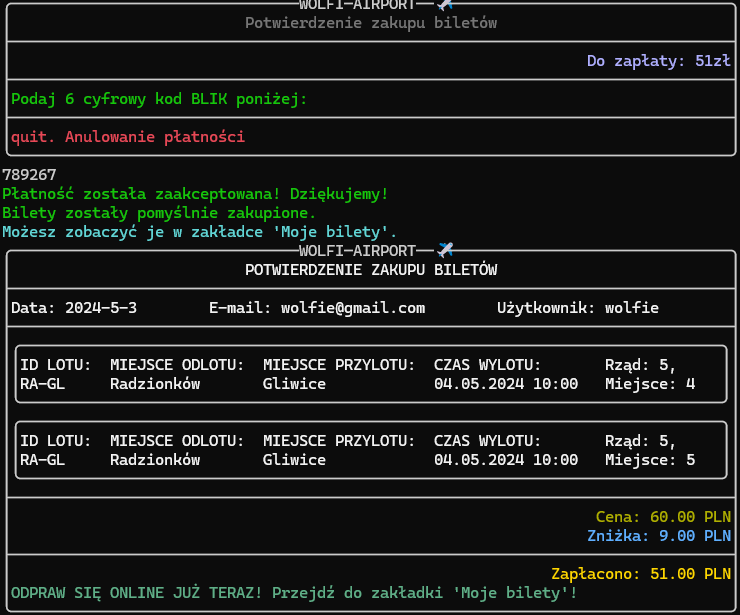Click 'Użytkownik: wolfie' field

(x=578, y=308)
